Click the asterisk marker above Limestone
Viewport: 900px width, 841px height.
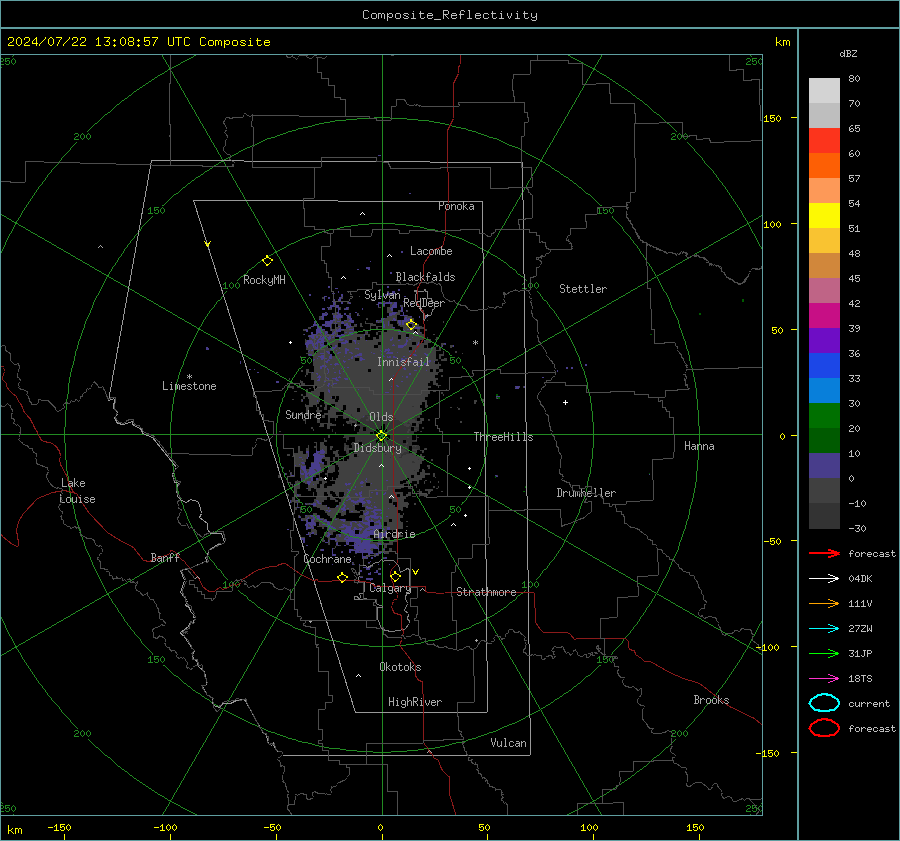[189, 377]
